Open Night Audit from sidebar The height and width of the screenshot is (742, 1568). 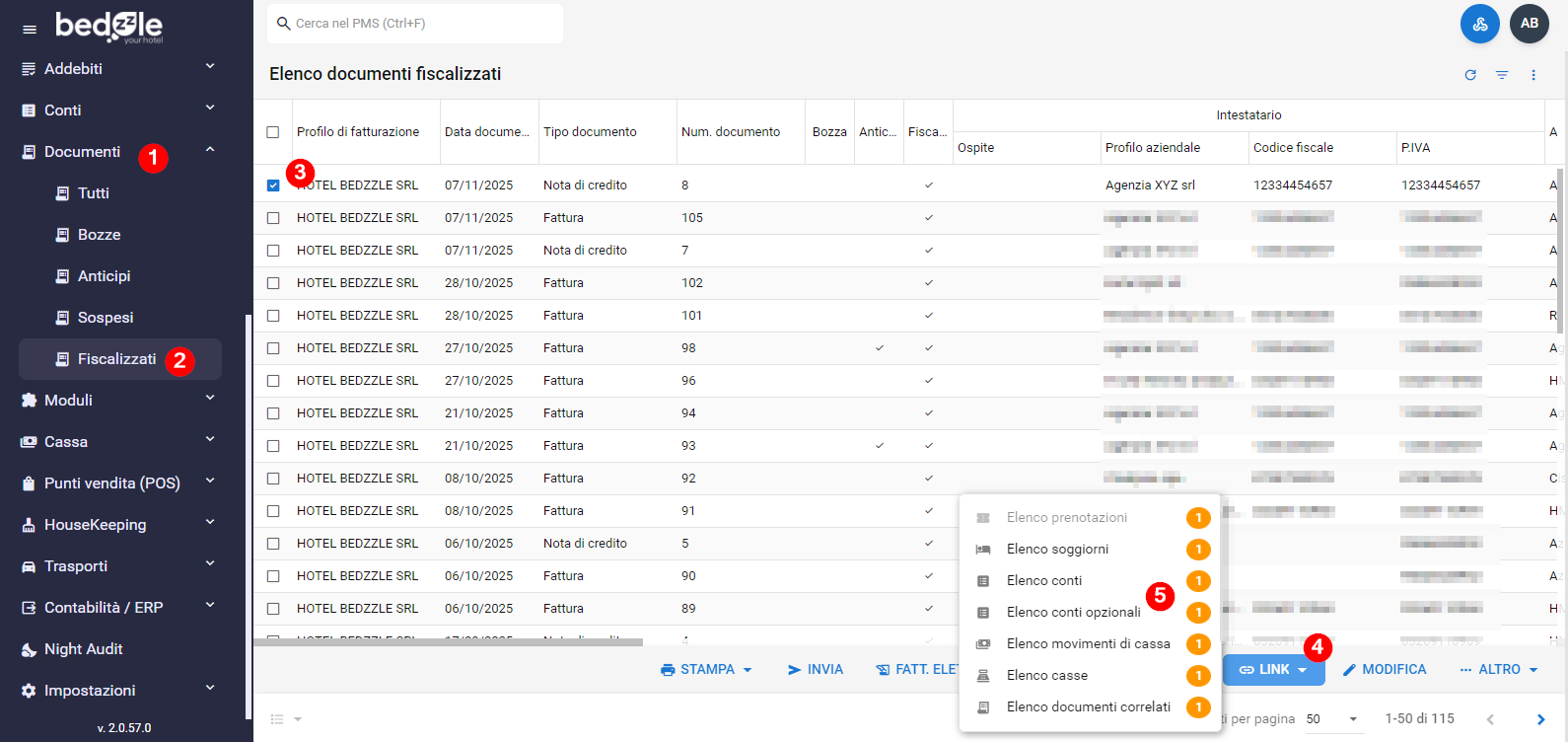(84, 649)
